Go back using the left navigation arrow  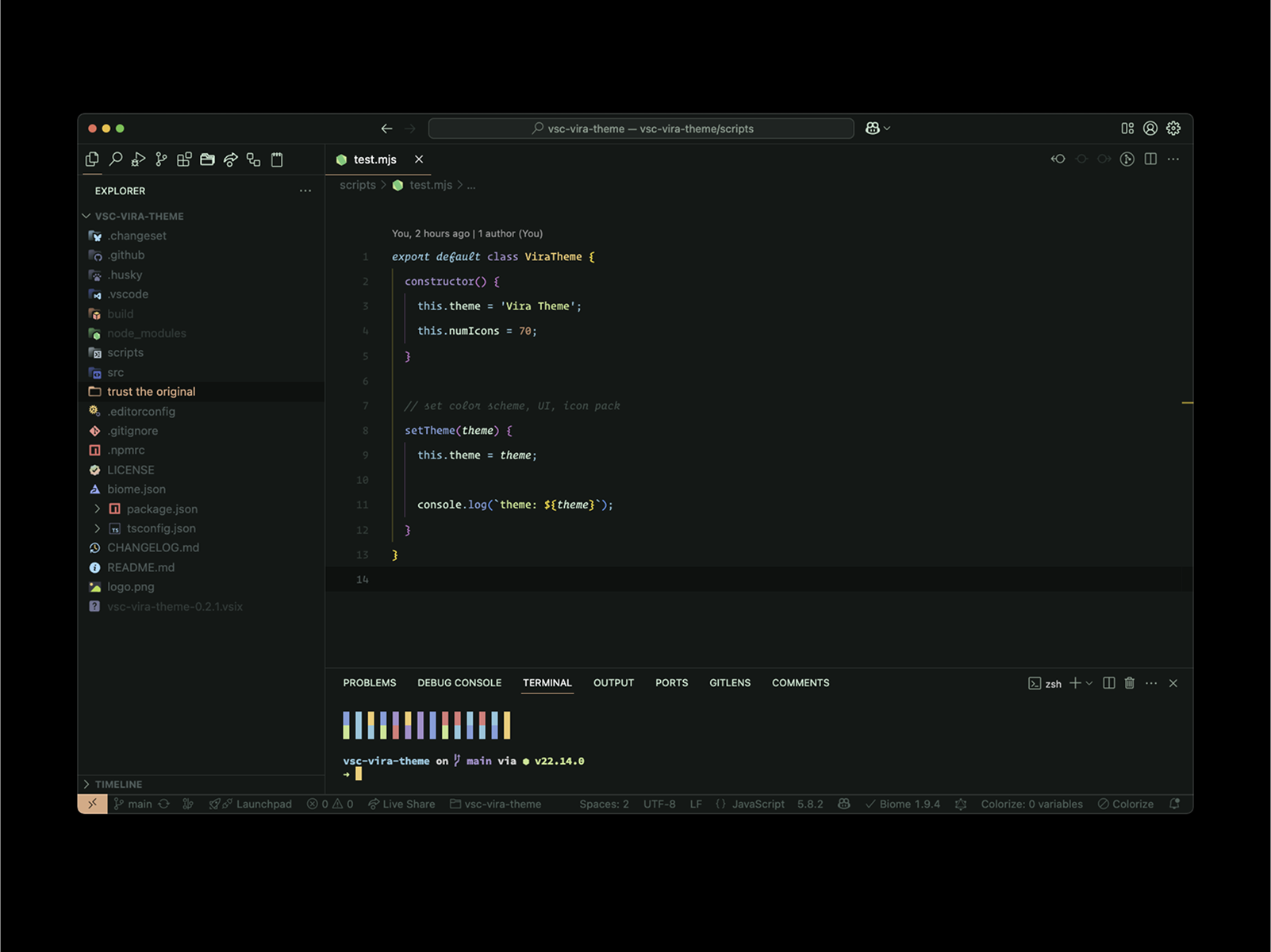tap(386, 129)
